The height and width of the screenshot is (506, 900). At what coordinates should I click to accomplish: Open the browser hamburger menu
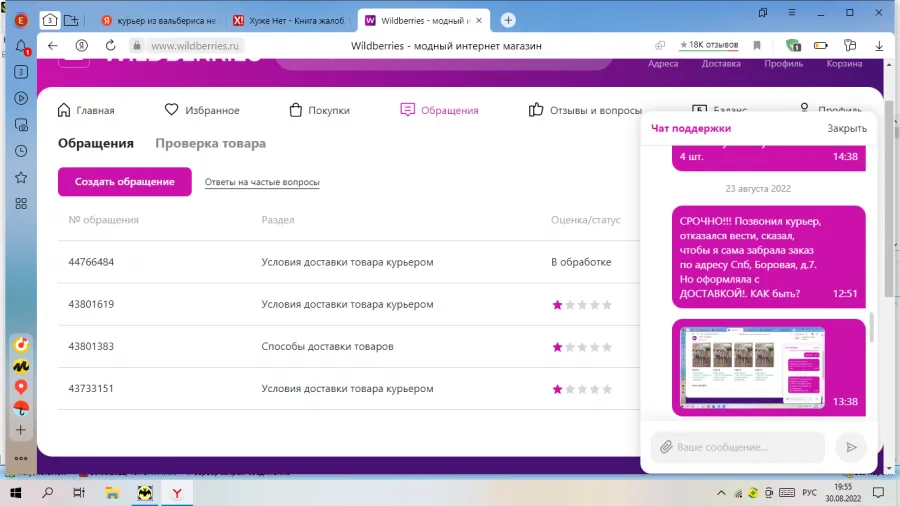[x=792, y=12]
